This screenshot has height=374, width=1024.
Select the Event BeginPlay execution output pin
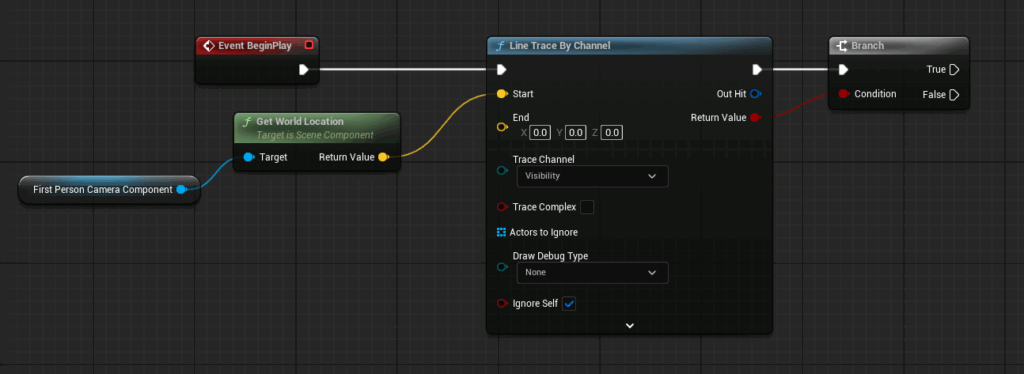(x=304, y=69)
